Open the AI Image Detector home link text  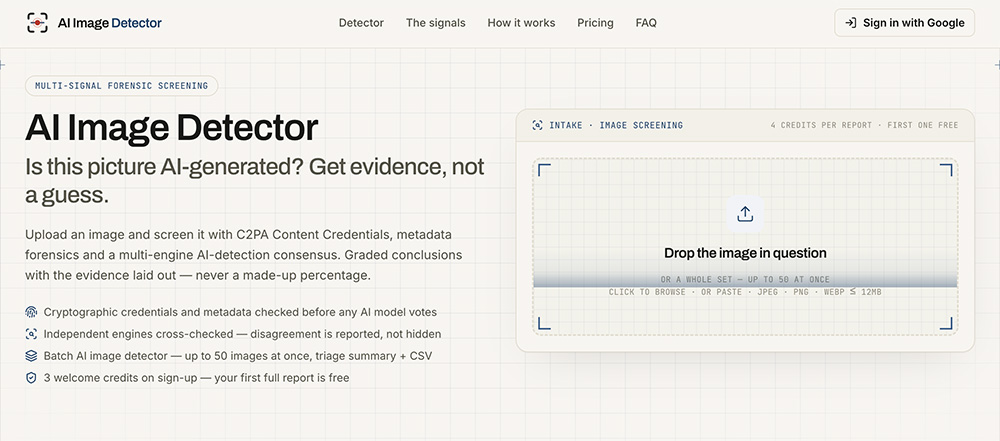(110, 23)
